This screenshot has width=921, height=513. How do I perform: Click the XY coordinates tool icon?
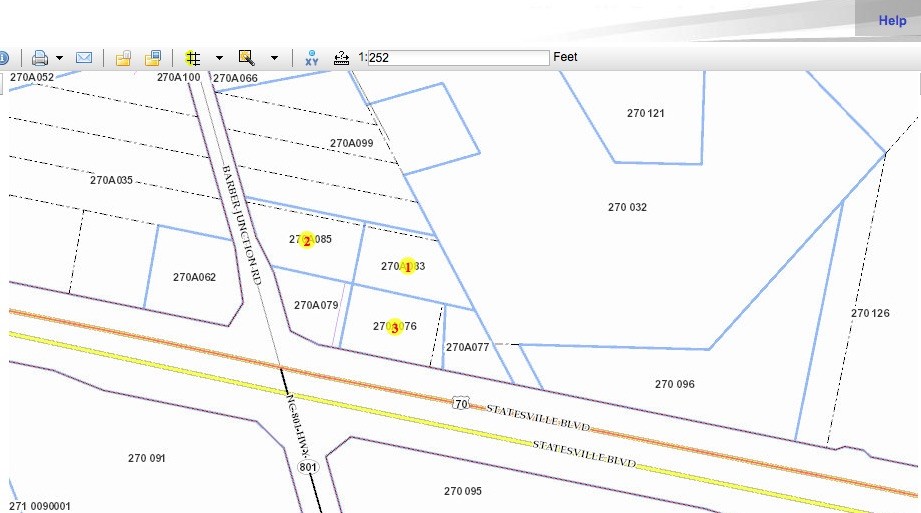coord(312,58)
